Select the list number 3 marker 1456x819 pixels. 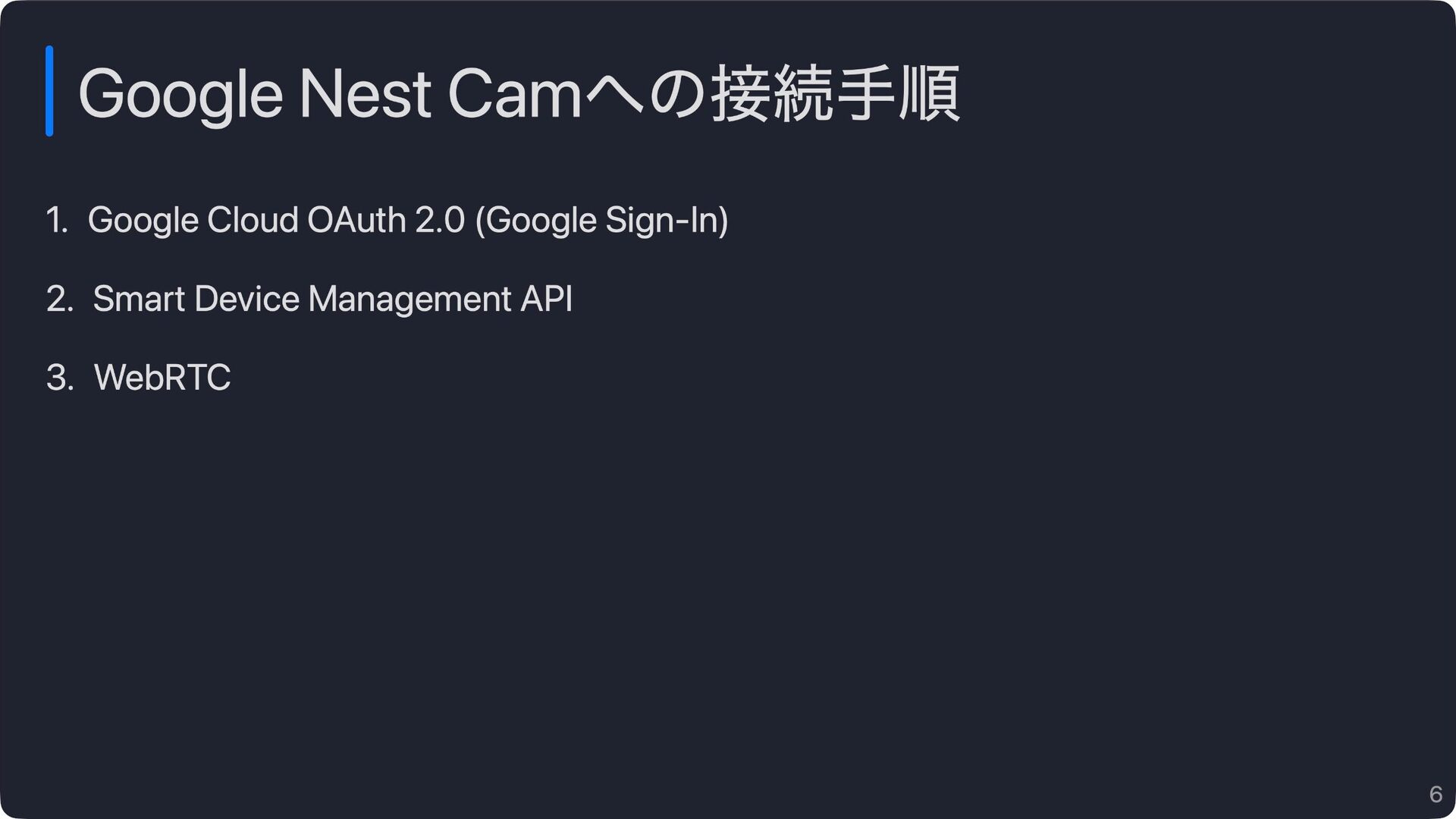coord(60,378)
